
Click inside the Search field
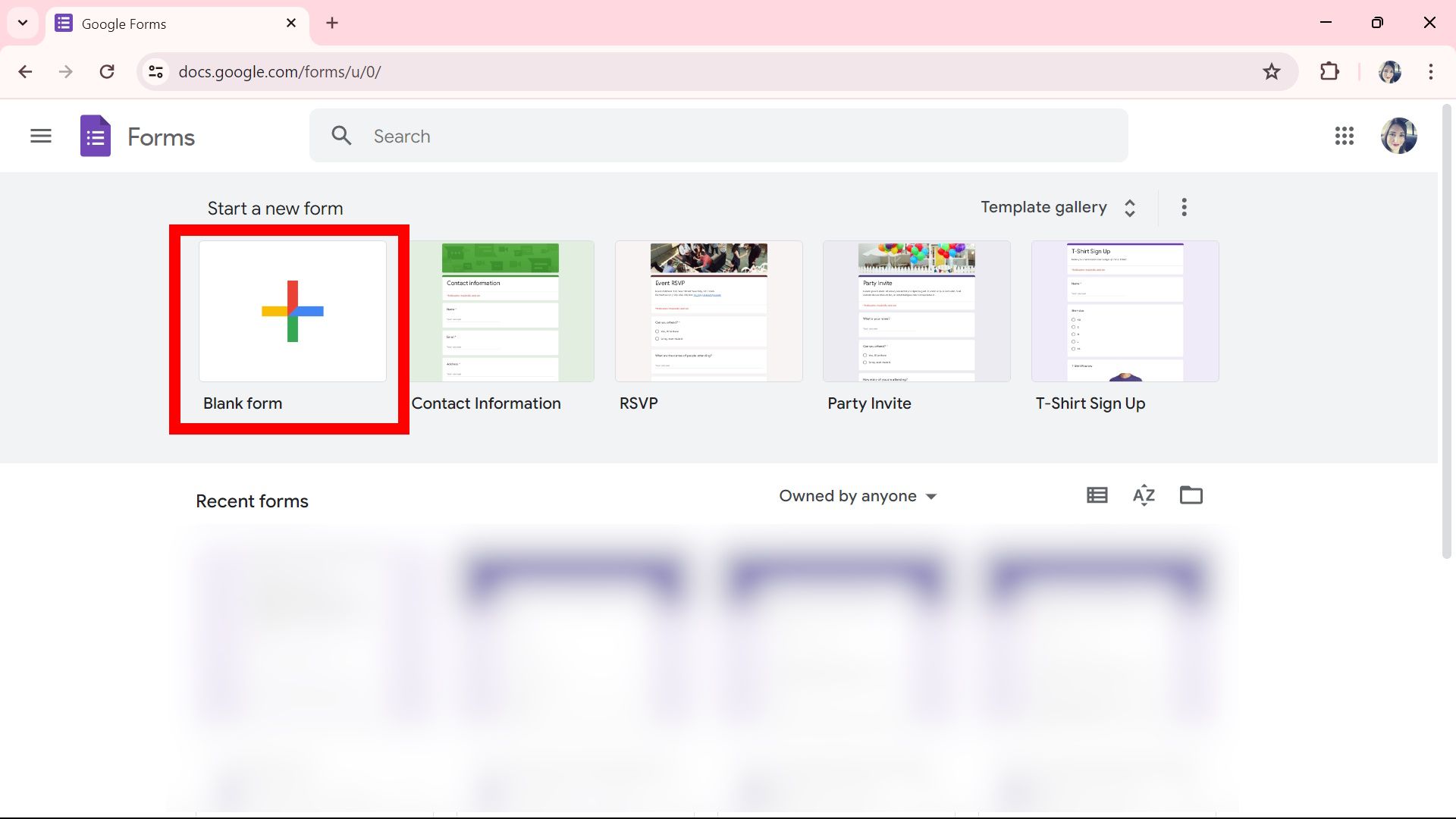[x=531, y=136]
